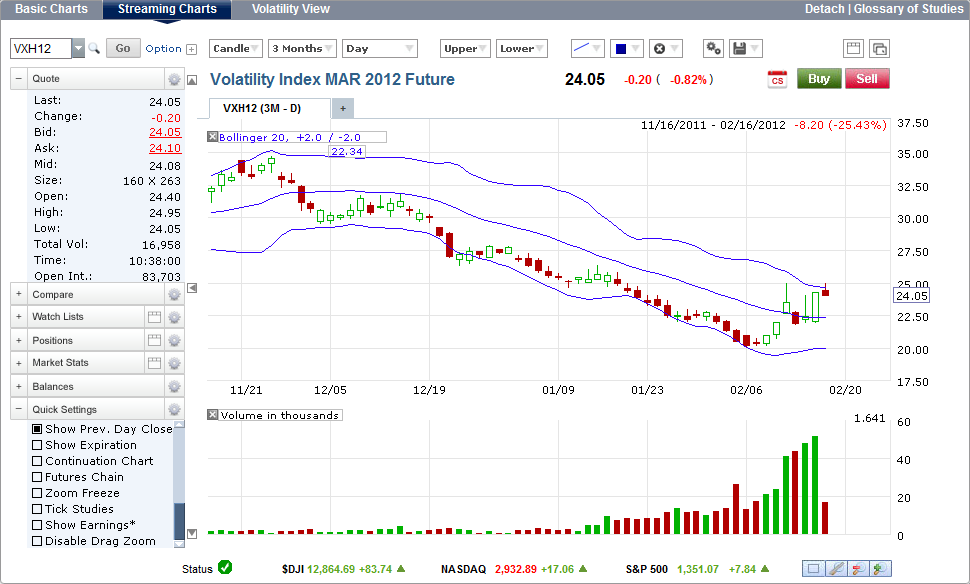Switch to the Volatility View tab
The image size is (970, 584).
pyautogui.click(x=290, y=9)
